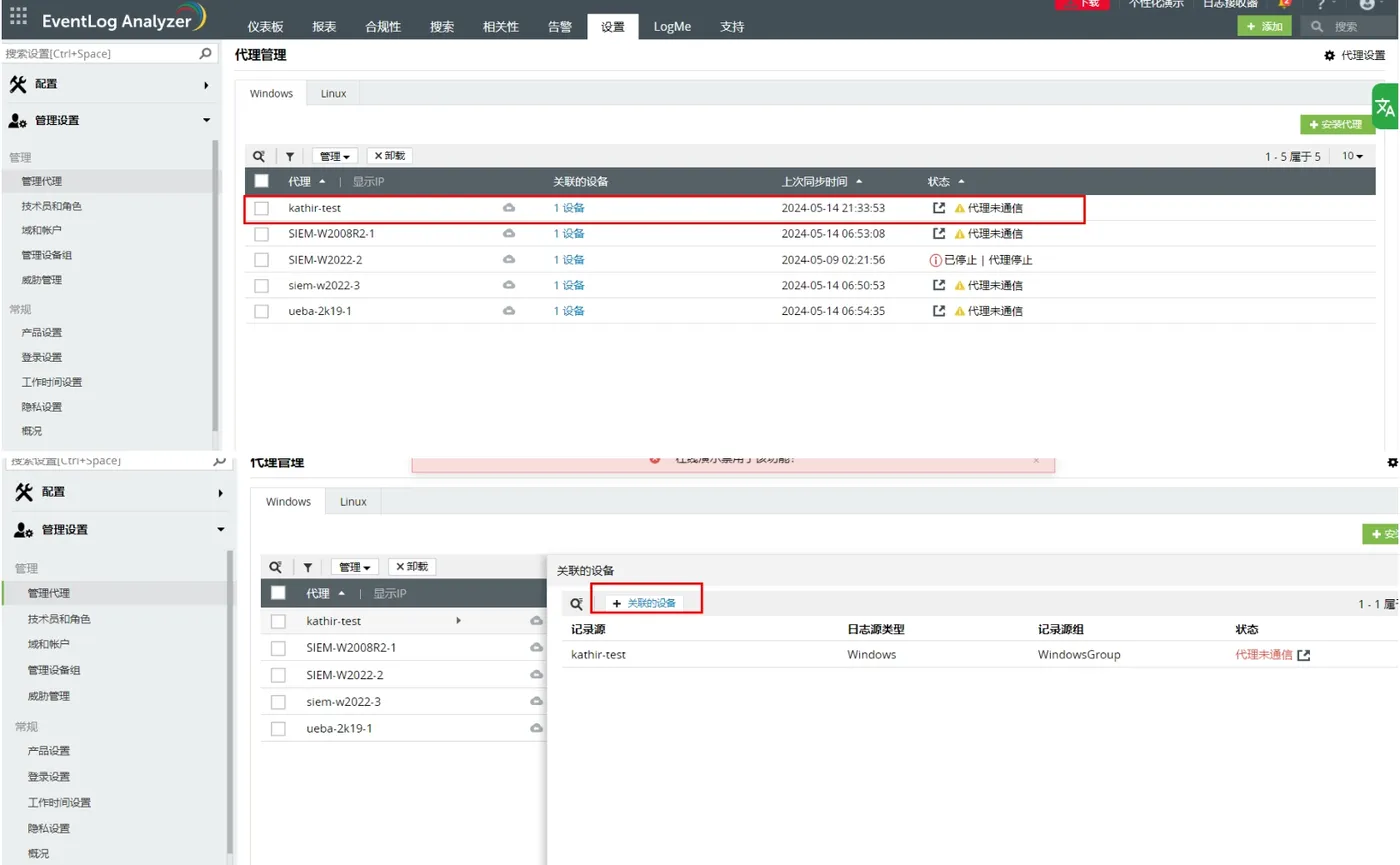Collapse the 管理设置 arrow in bottom screenshot
Screen dimensions: 1400x865
[220, 530]
